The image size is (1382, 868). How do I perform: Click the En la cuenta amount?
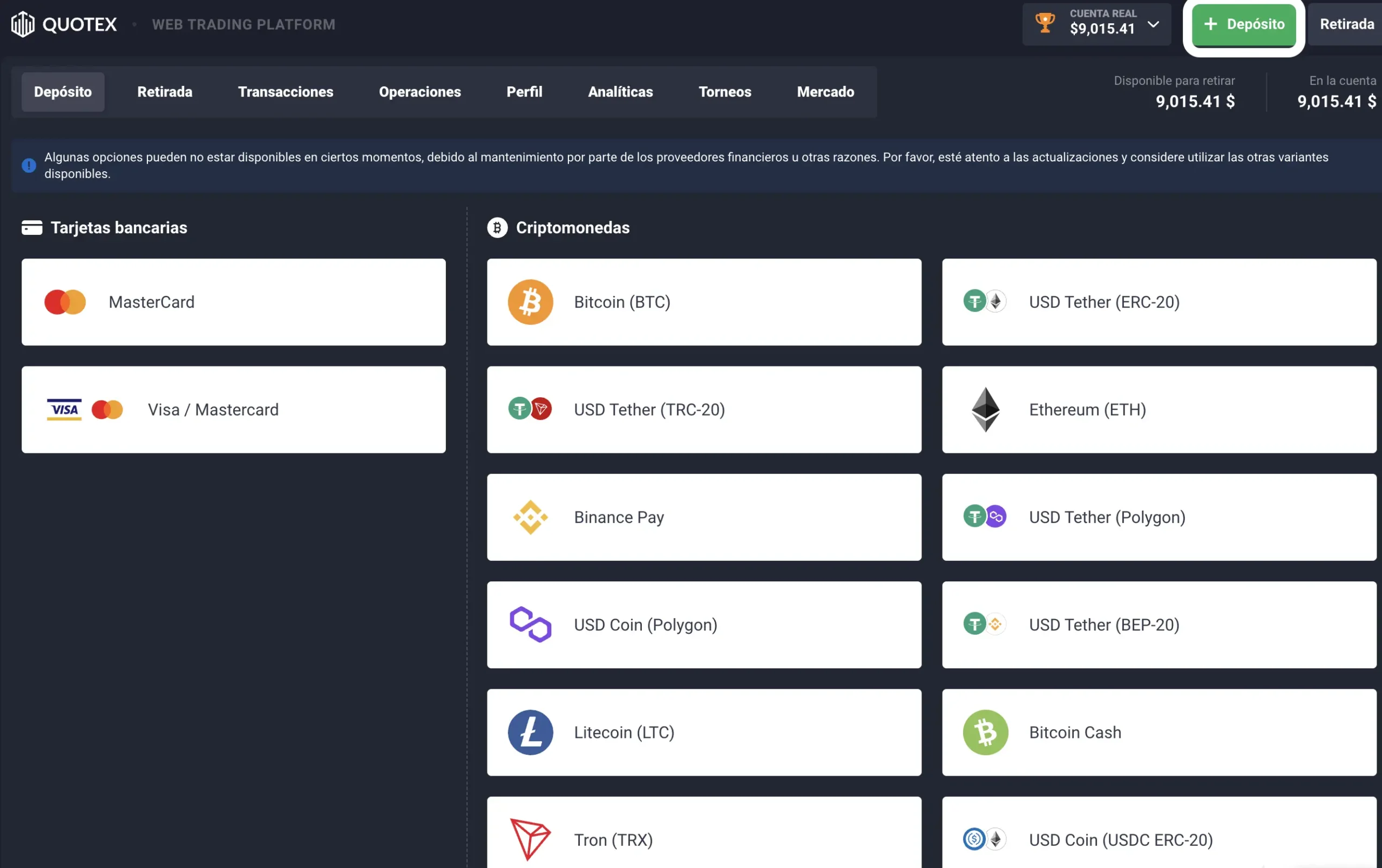1337,101
